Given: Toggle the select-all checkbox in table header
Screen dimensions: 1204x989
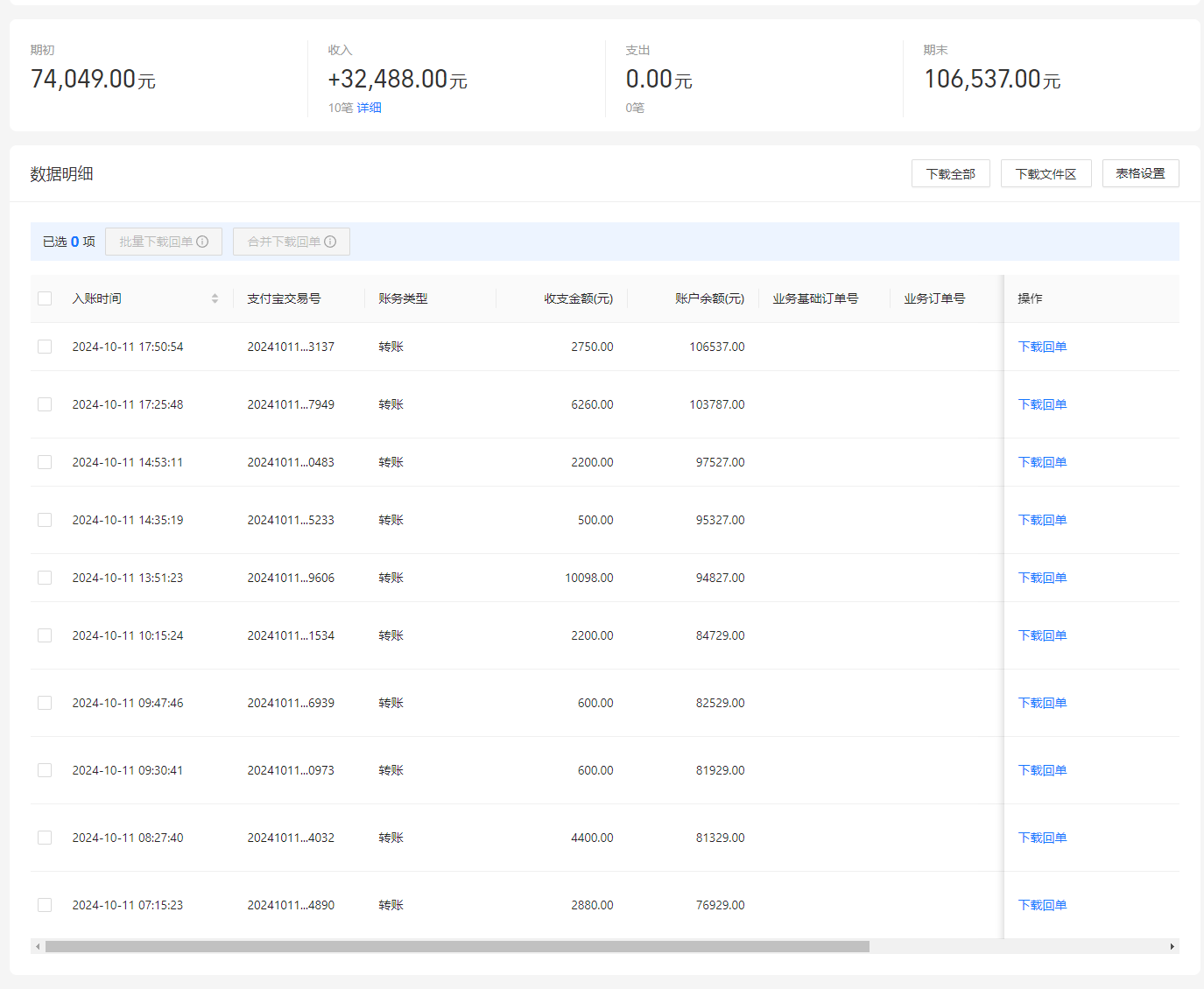Looking at the screenshot, I should 45,298.
